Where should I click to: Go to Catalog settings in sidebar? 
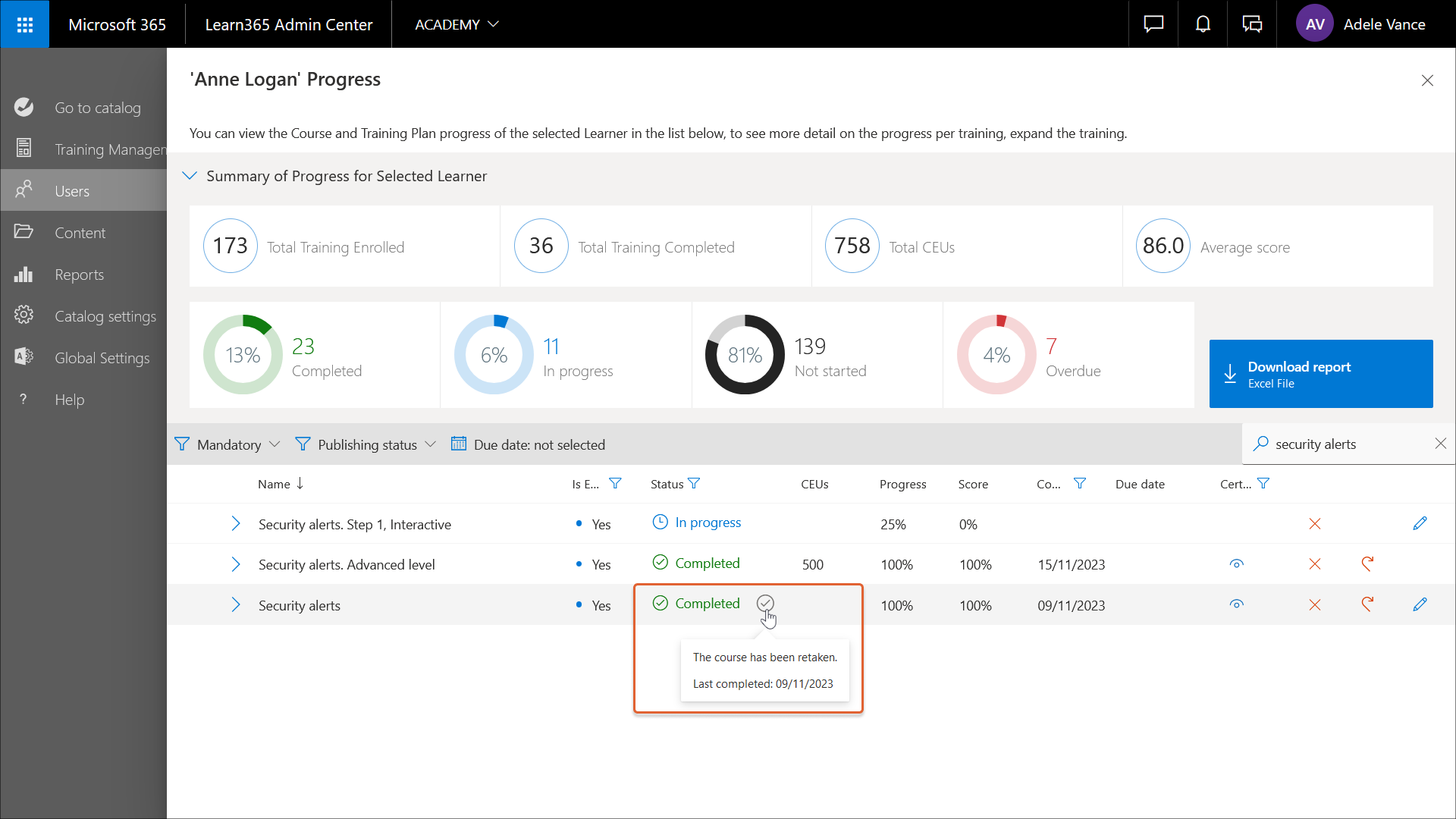pyautogui.click(x=105, y=316)
